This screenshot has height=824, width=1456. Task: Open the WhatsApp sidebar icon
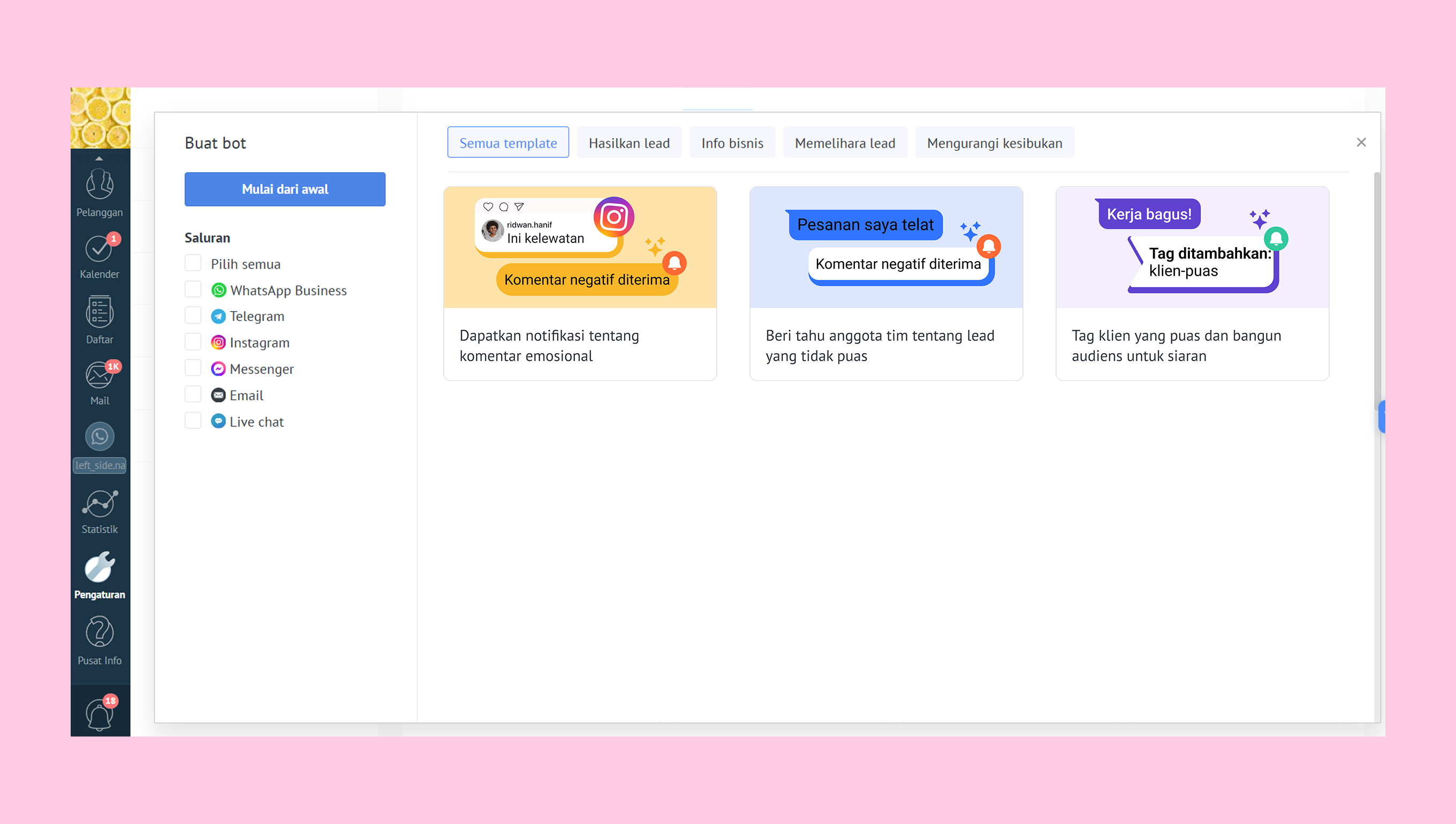coord(100,436)
